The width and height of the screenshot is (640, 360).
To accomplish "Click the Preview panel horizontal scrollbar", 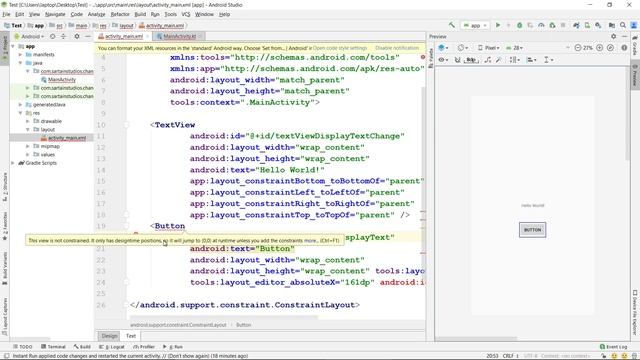I will click(476, 339).
